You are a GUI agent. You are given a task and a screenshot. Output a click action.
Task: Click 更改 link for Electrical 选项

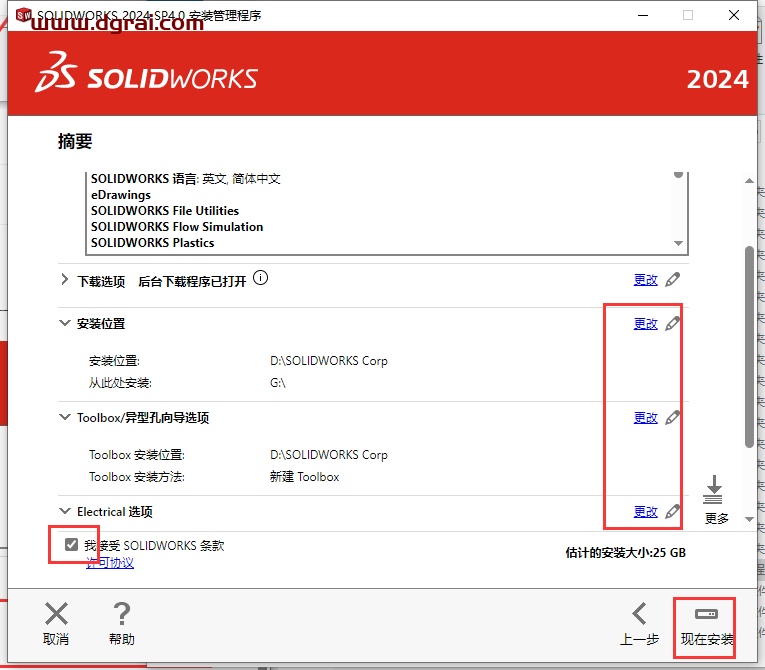[645, 511]
